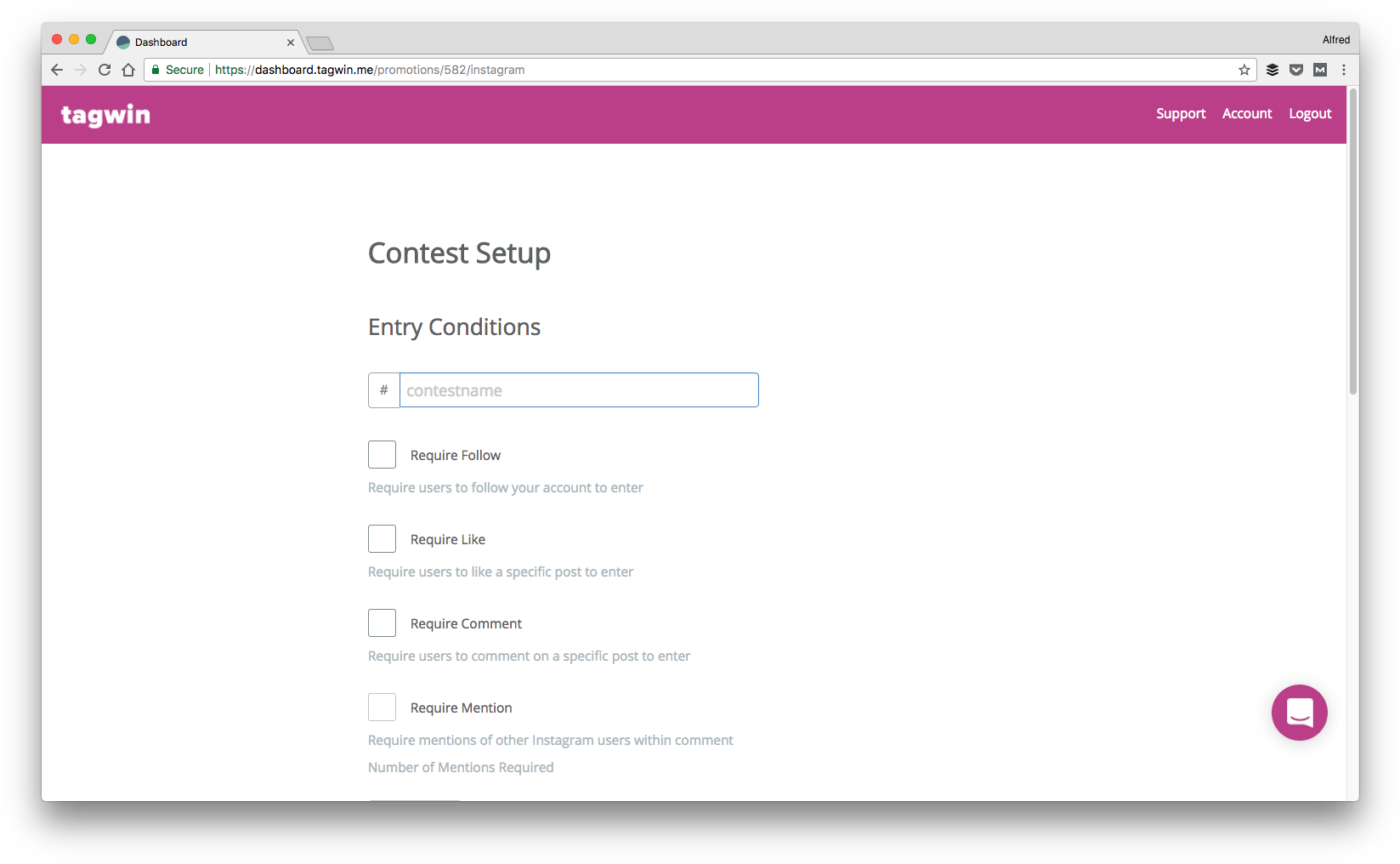
Task: Toggle the Require Mention checkbox
Action: tap(382, 708)
